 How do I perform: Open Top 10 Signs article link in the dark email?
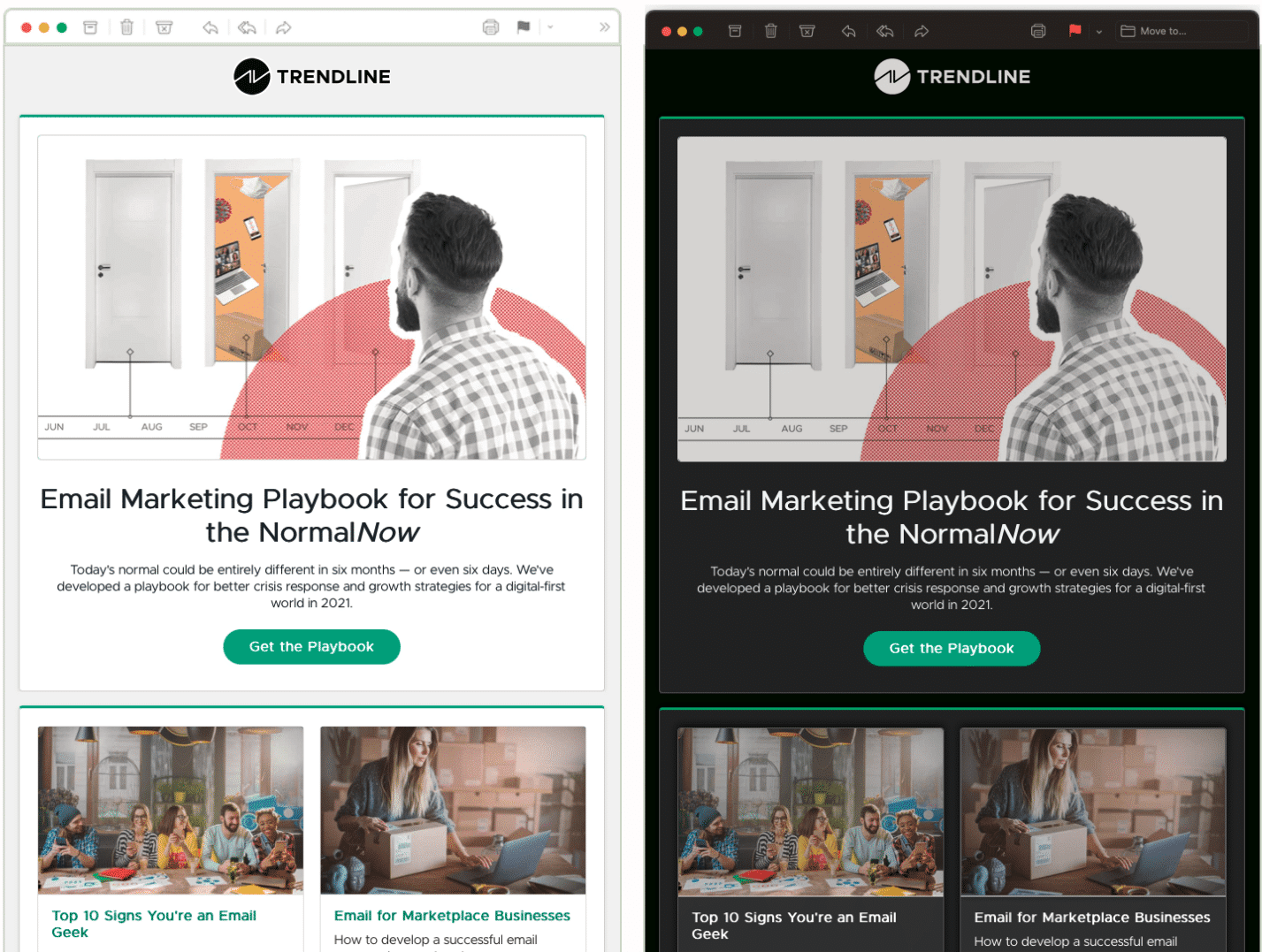794,925
